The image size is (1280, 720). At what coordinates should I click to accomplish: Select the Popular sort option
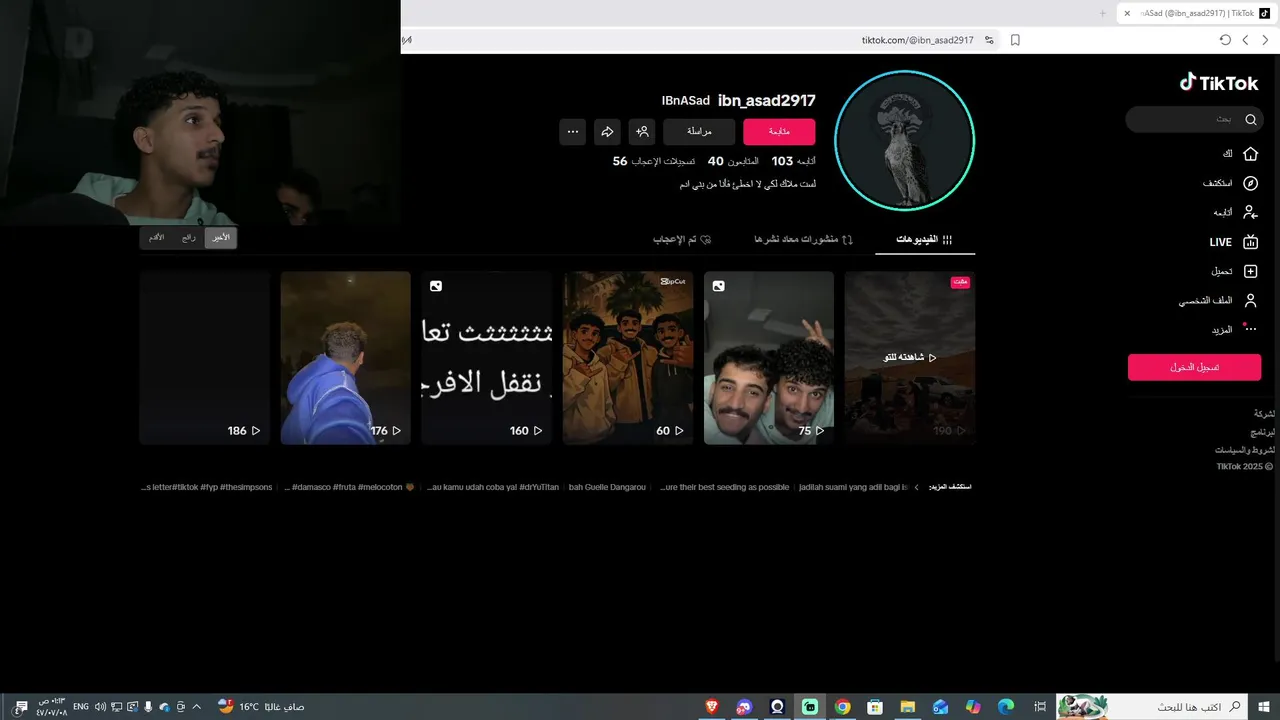[x=189, y=238]
